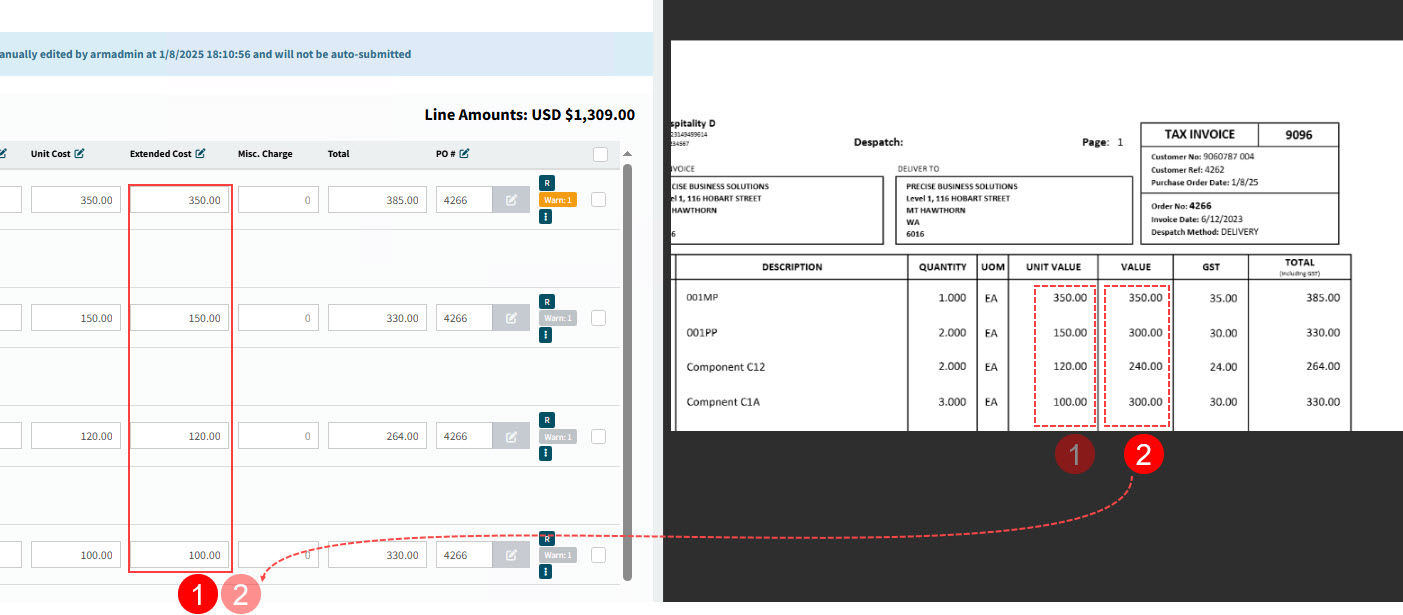
Task: Click the Extended Cost column edit icon
Action: pos(200,154)
